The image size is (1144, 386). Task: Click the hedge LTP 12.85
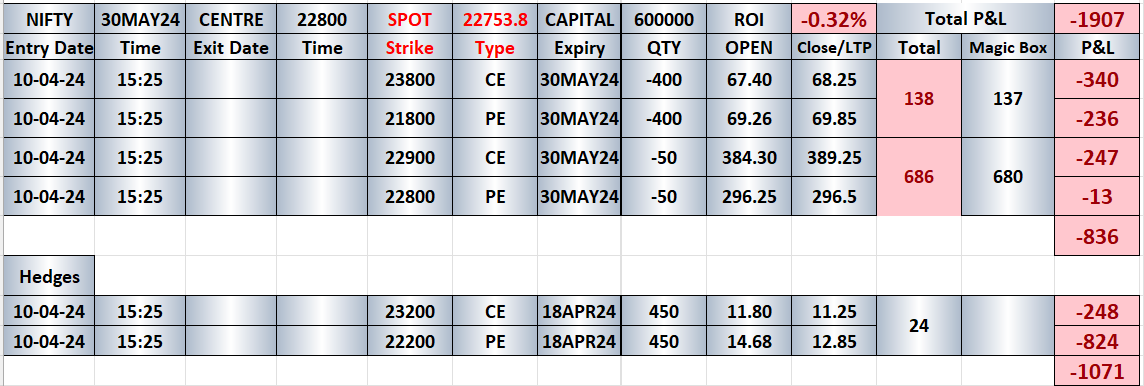point(833,341)
